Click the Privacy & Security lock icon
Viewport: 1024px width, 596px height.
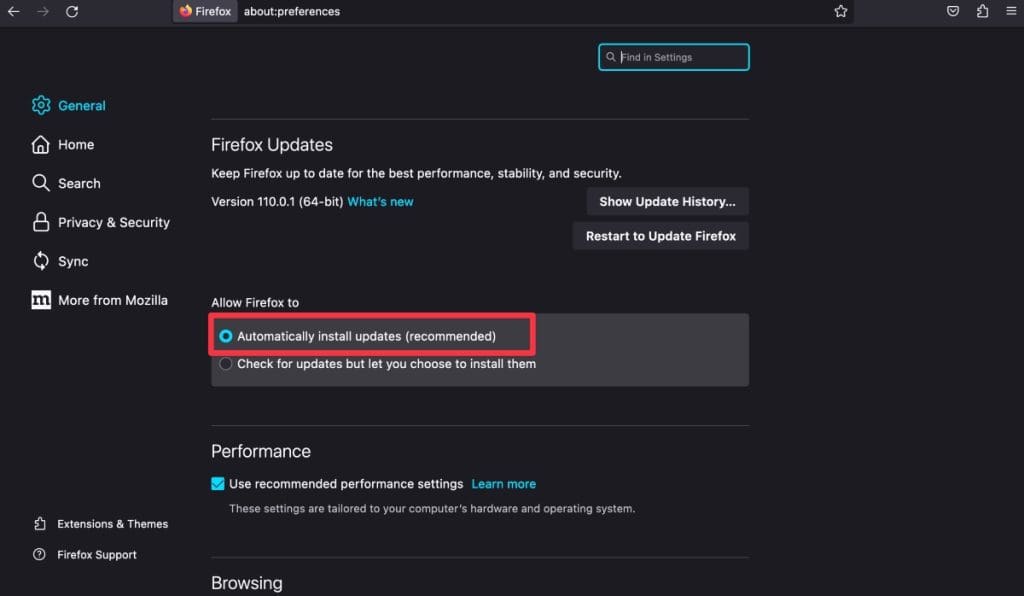(41, 222)
